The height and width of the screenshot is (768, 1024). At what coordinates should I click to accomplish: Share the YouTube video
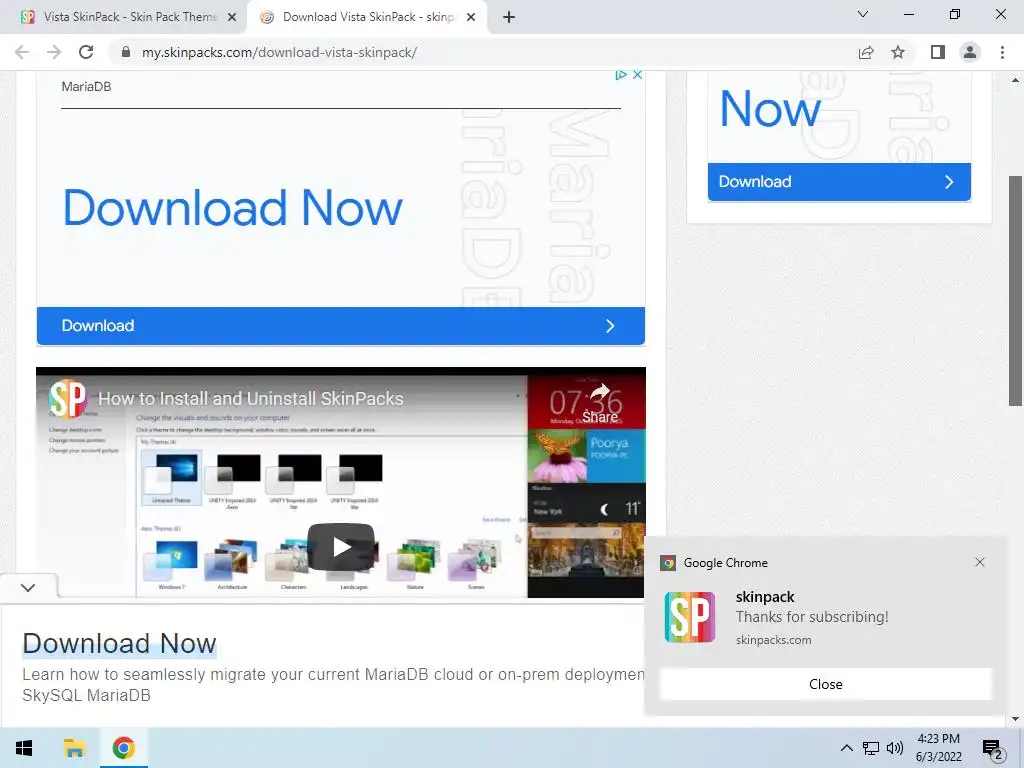[600, 405]
